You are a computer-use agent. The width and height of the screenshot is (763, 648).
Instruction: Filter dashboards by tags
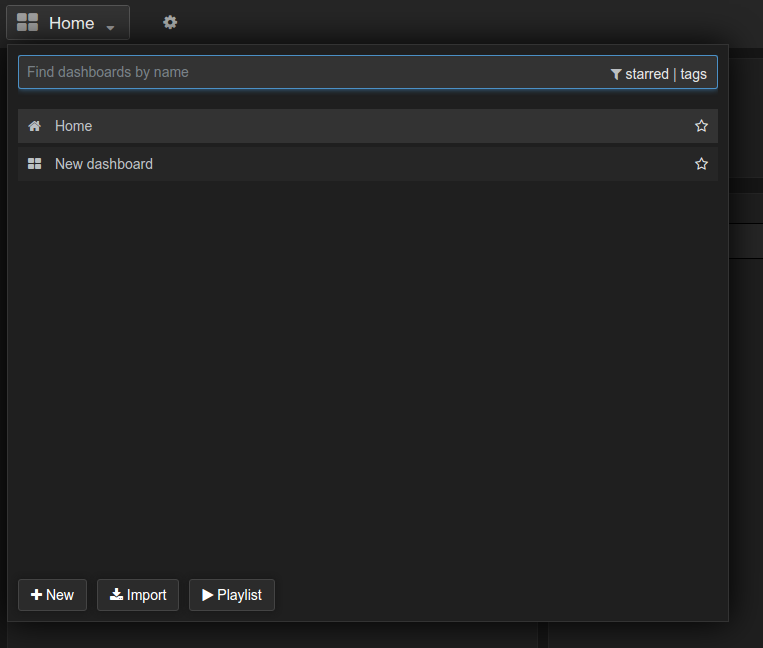(x=693, y=74)
